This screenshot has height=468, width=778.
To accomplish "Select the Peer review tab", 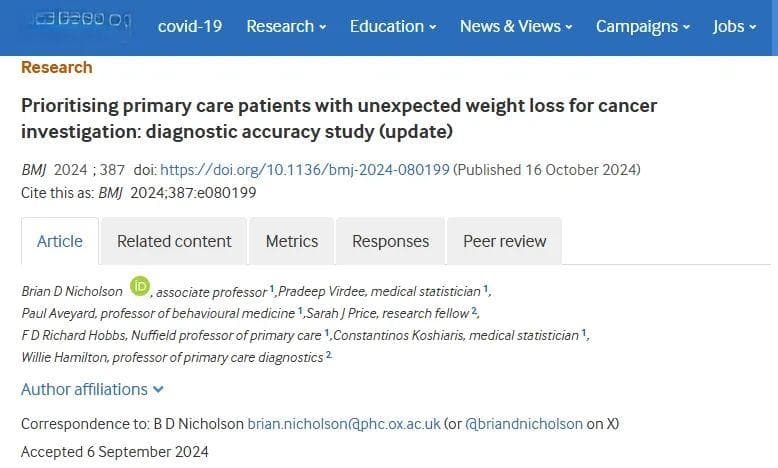I will coord(505,241).
